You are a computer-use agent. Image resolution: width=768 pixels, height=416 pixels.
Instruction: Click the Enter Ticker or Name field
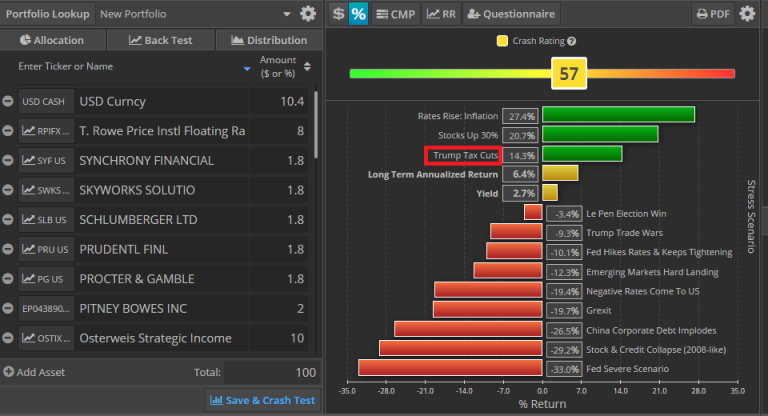[x=120, y=67]
